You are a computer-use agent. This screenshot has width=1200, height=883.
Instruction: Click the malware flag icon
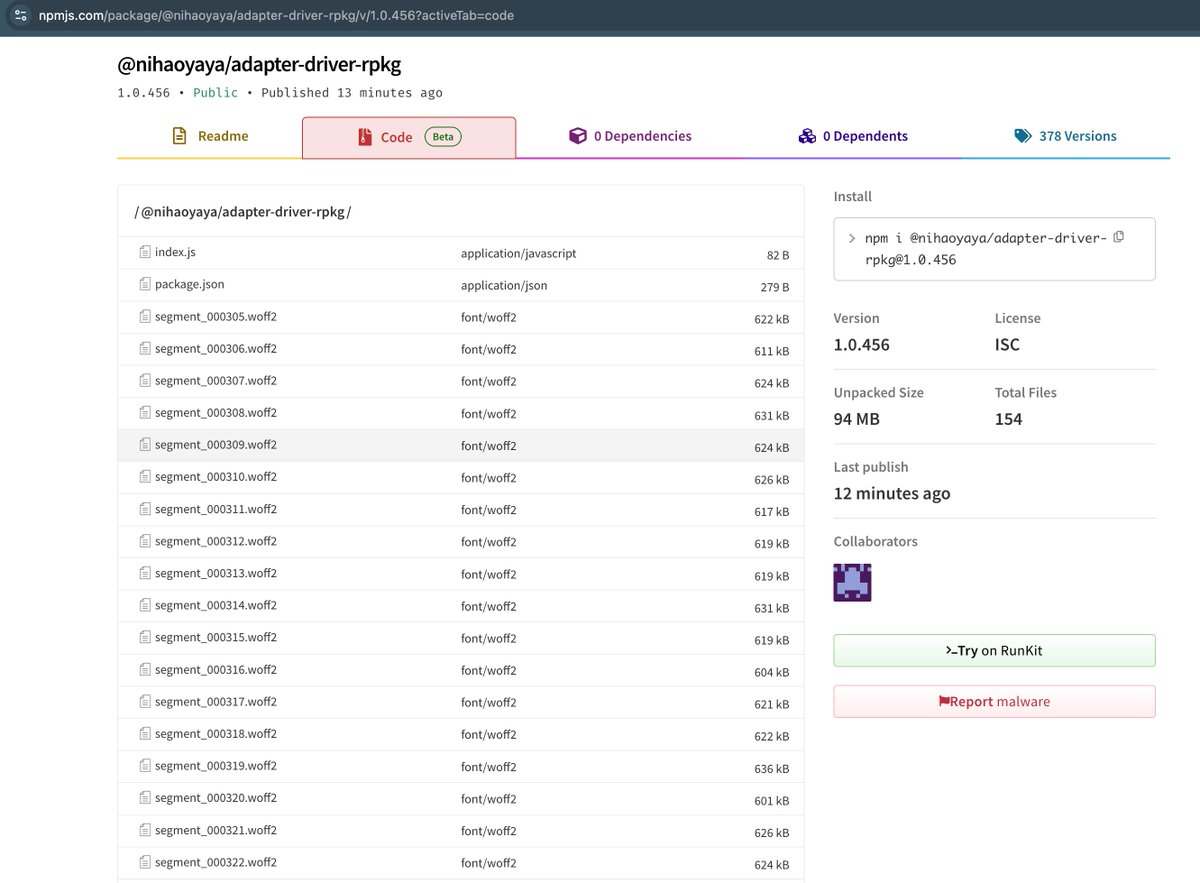tap(943, 701)
